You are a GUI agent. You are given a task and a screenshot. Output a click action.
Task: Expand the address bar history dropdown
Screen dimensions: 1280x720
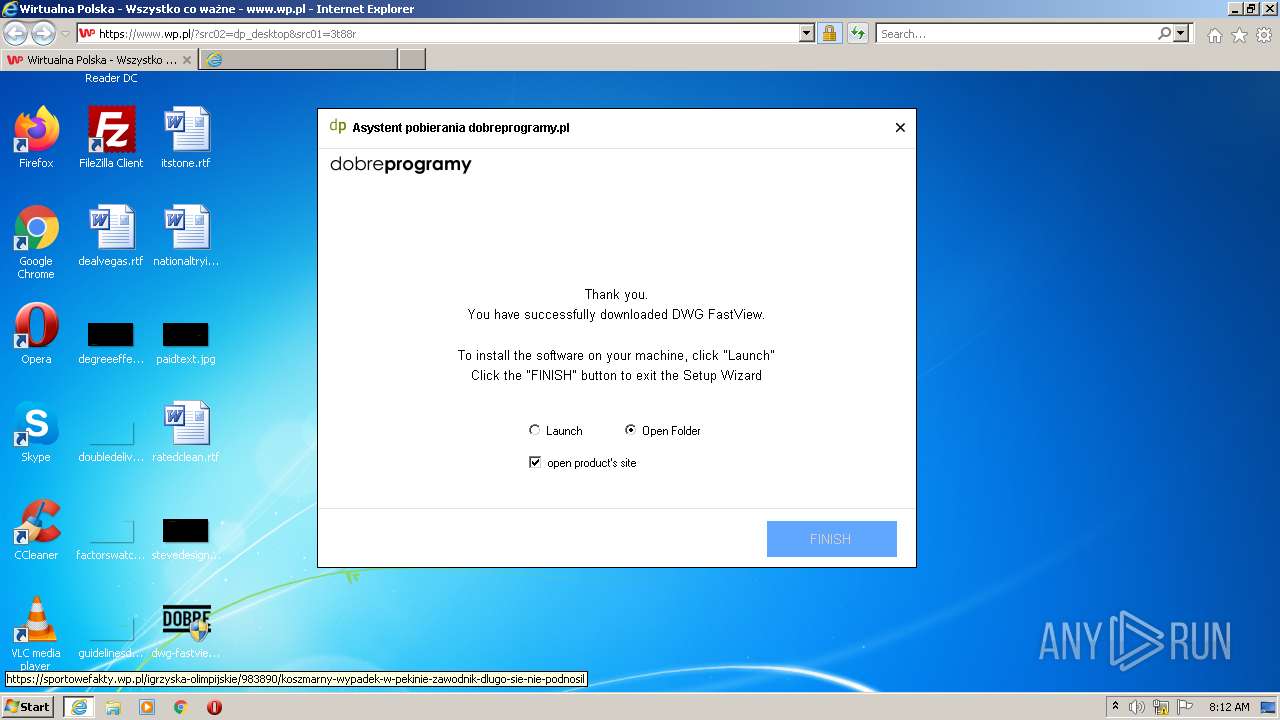(807, 33)
